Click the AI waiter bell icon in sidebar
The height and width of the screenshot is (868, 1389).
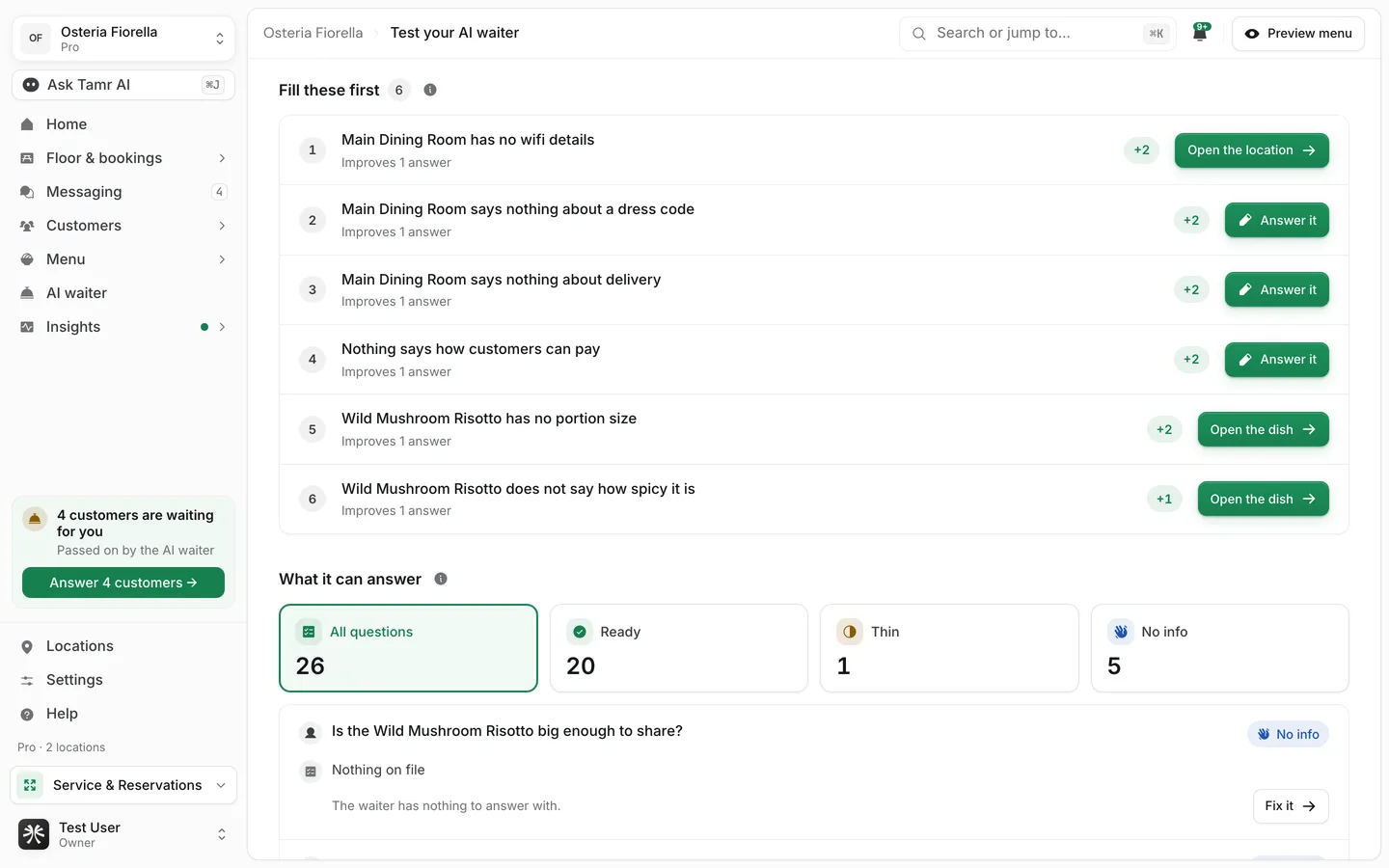click(x=27, y=293)
